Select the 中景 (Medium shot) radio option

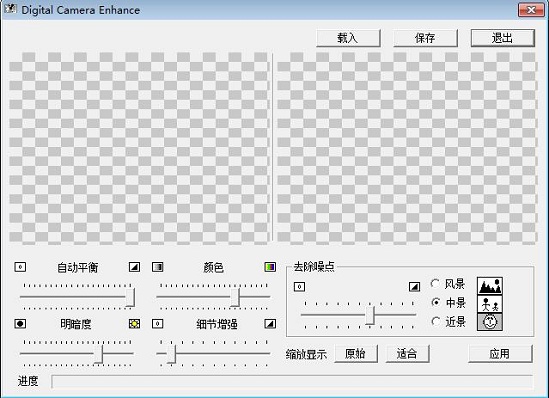pos(449,302)
